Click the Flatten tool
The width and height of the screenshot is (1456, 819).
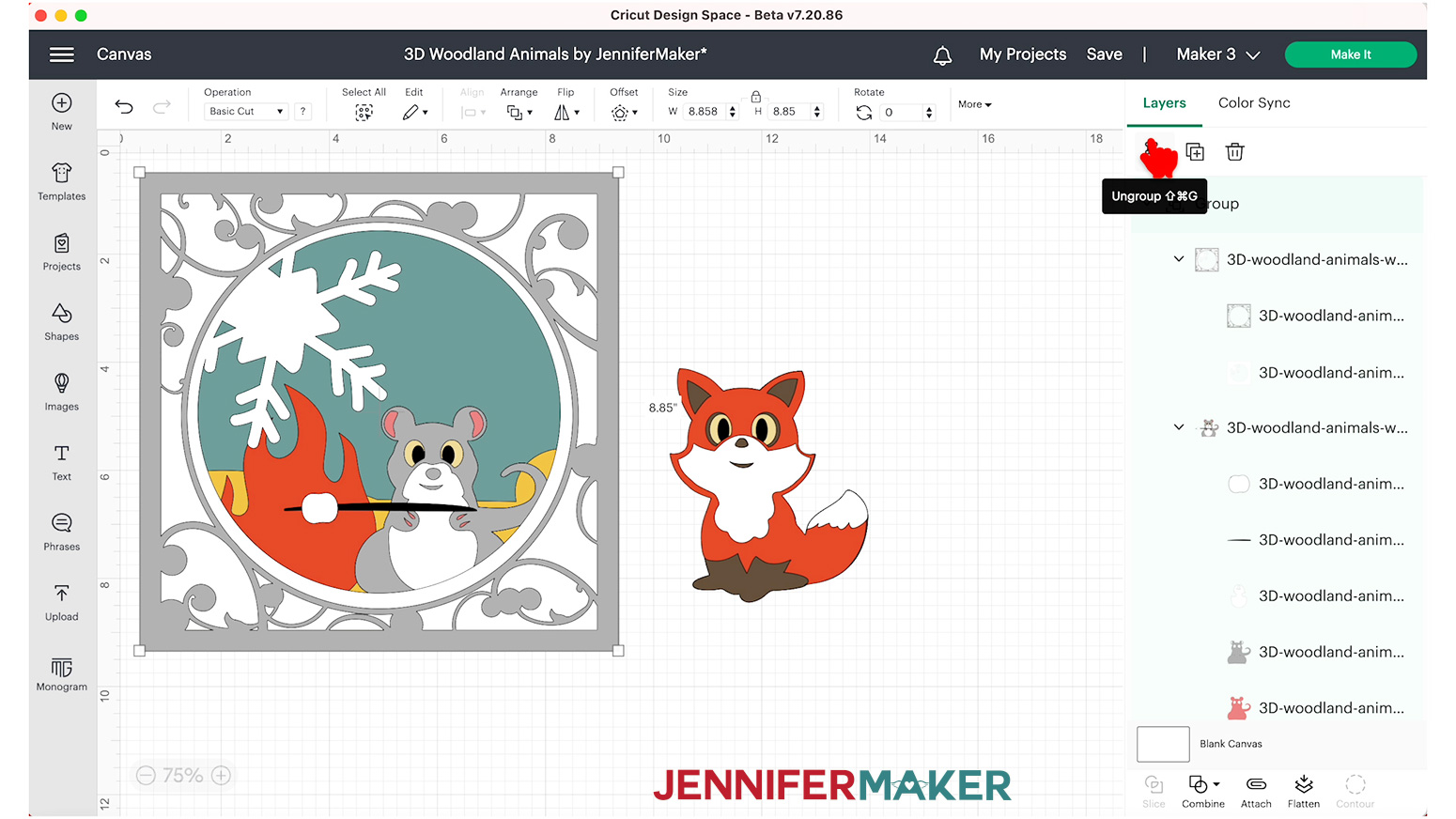click(x=1303, y=792)
